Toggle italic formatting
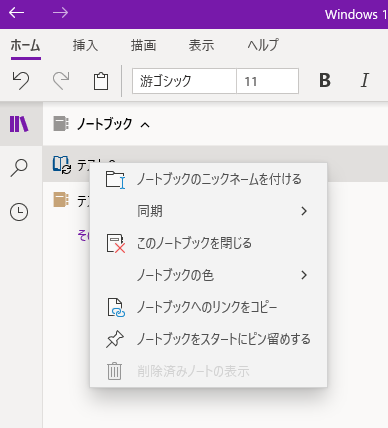 (365, 80)
